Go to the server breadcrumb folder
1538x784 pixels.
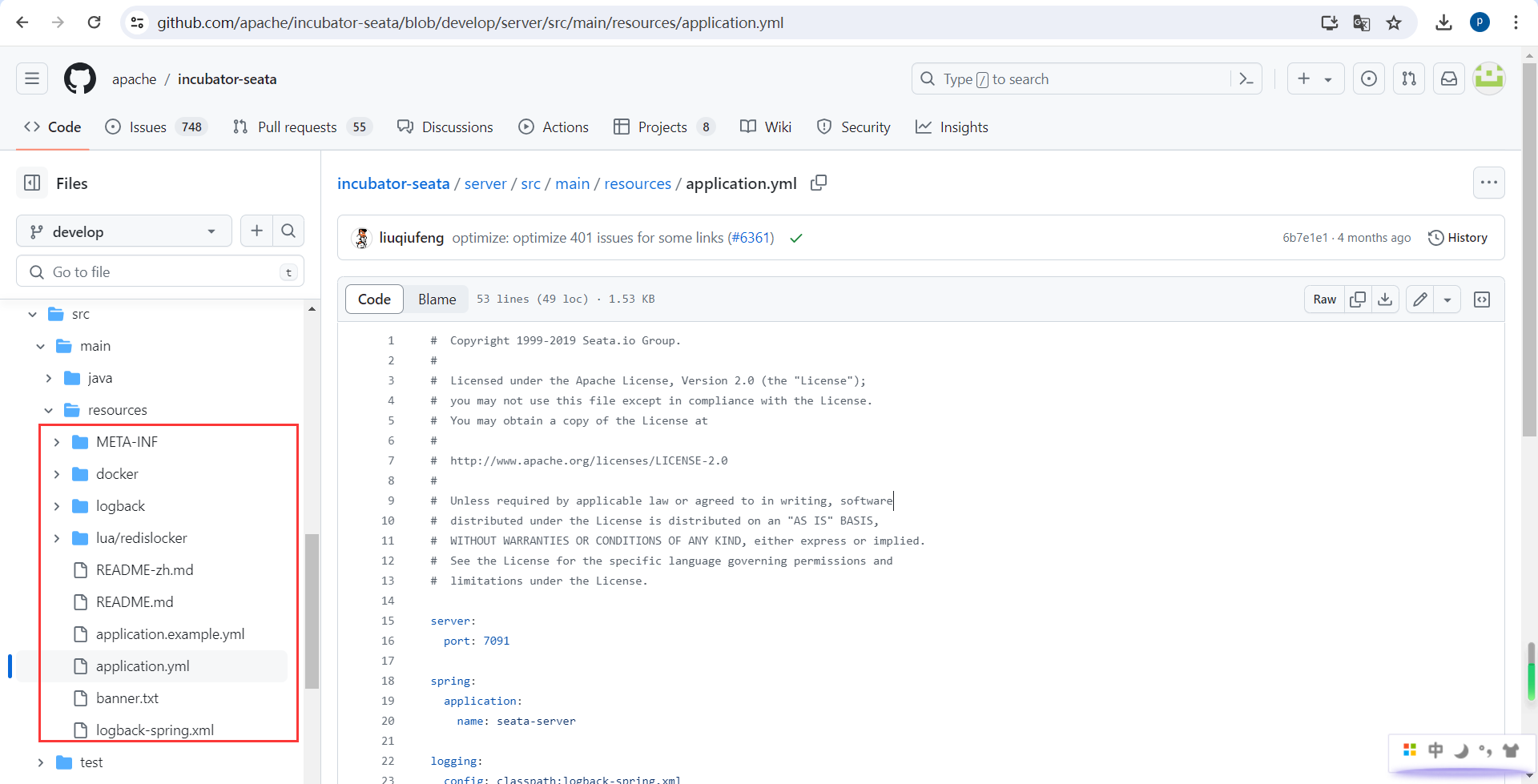[485, 183]
